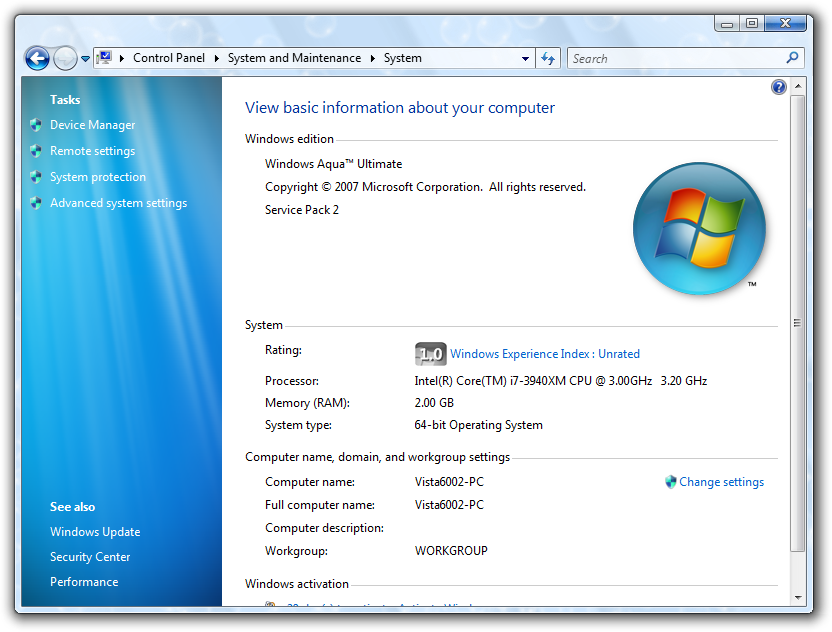Click the Forward navigation arrow button
832x632 pixels.
[65, 58]
